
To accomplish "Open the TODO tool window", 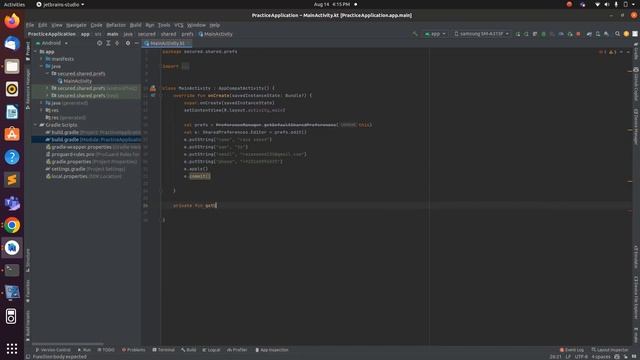I will tap(106, 350).
